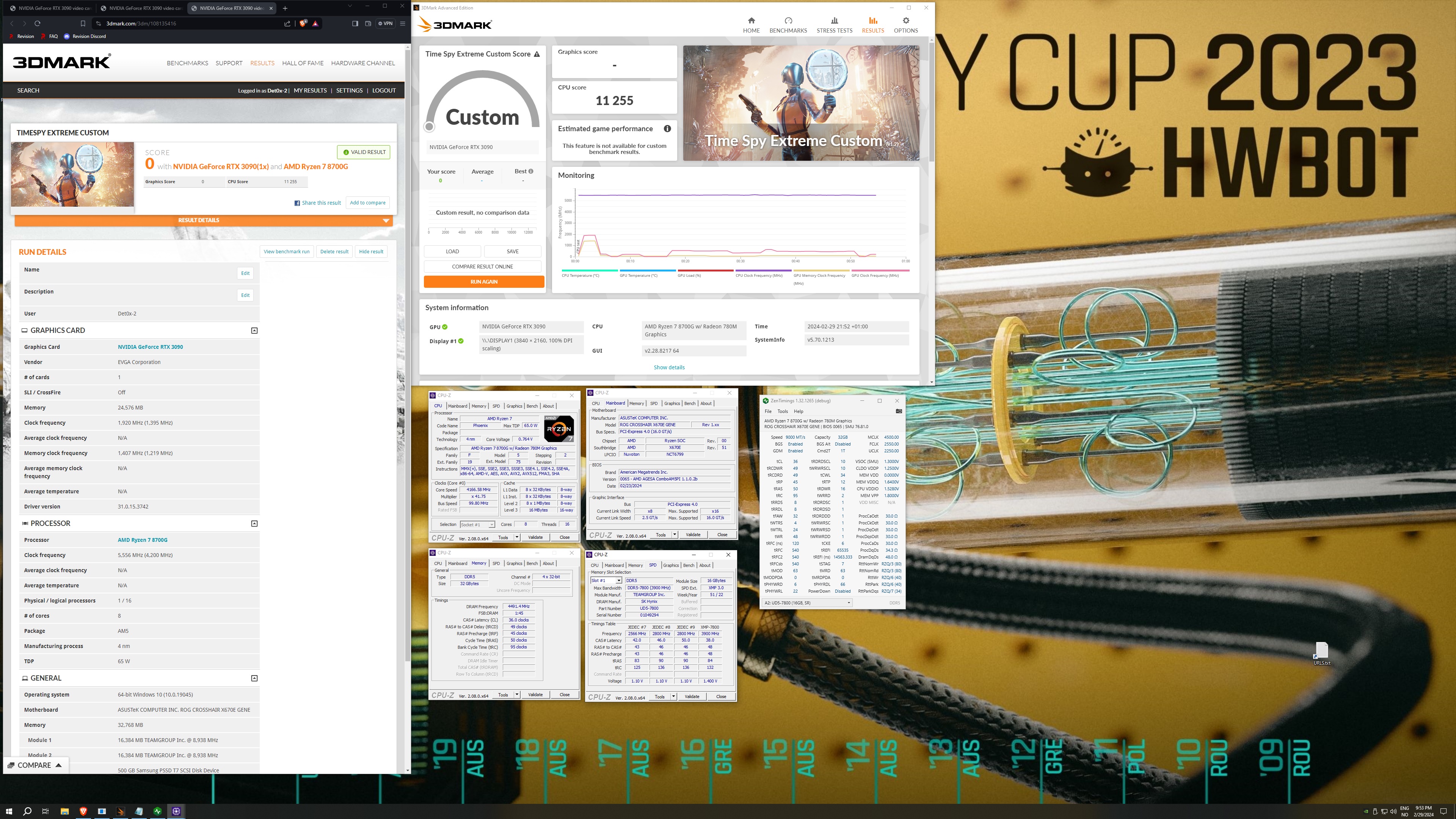Switch to About tab in CPU-Z SPD window
The height and width of the screenshot is (819, 1456).
tap(705, 565)
